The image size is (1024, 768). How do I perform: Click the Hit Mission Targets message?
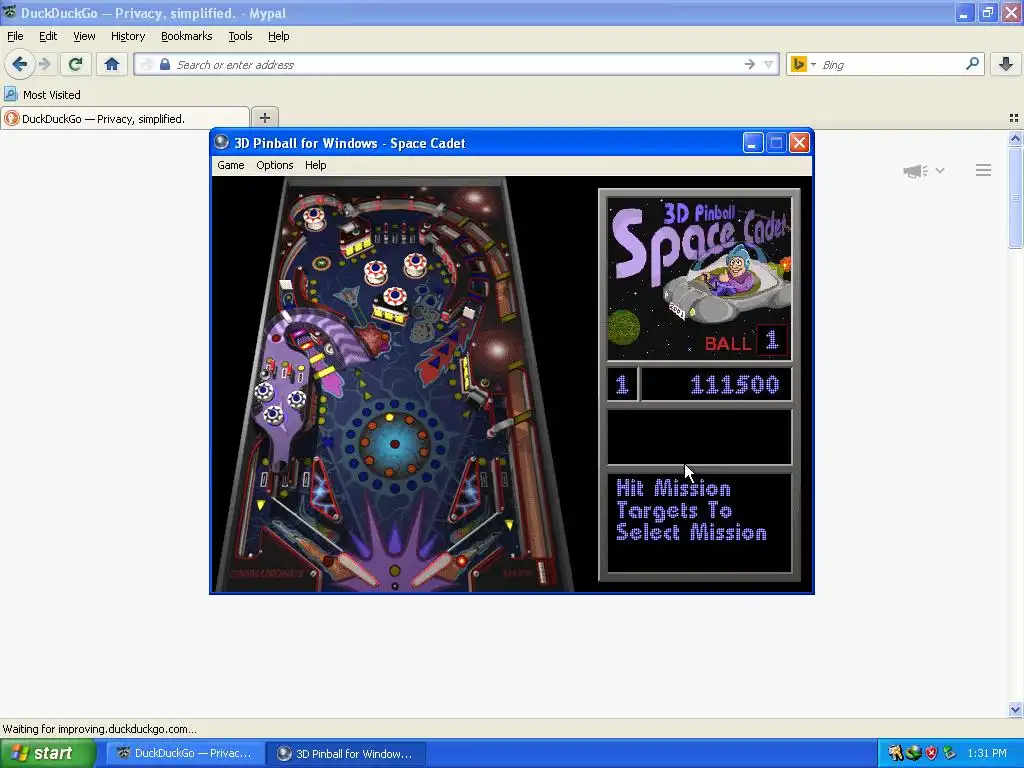[x=691, y=511]
